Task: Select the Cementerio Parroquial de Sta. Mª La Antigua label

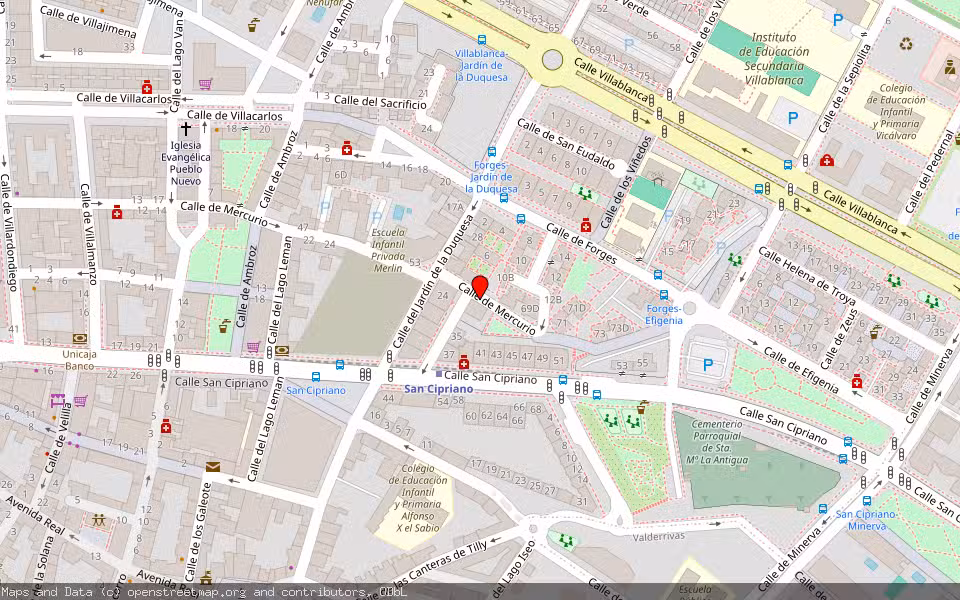Action: pyautogui.click(x=717, y=442)
